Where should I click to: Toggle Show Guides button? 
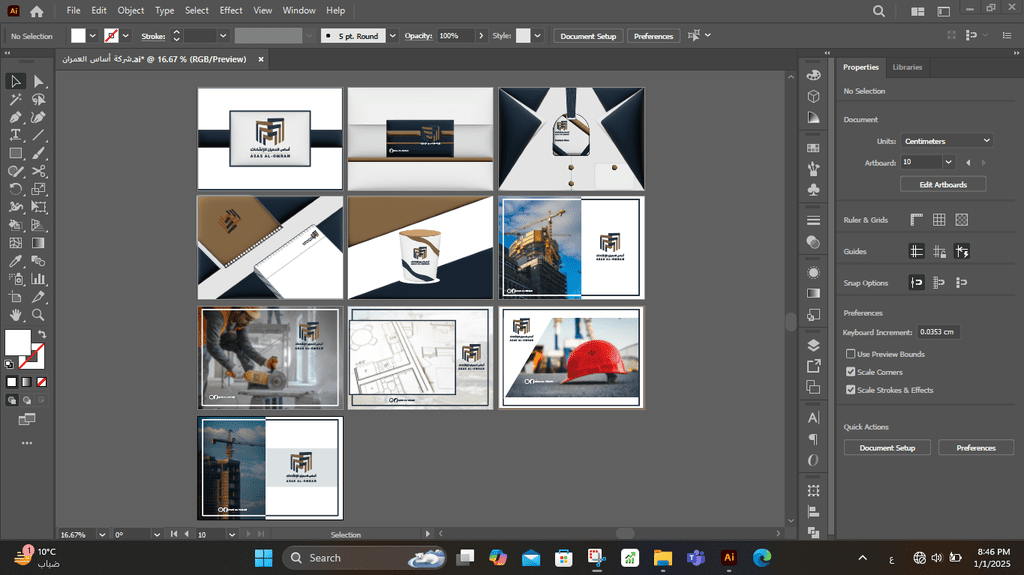click(x=916, y=251)
